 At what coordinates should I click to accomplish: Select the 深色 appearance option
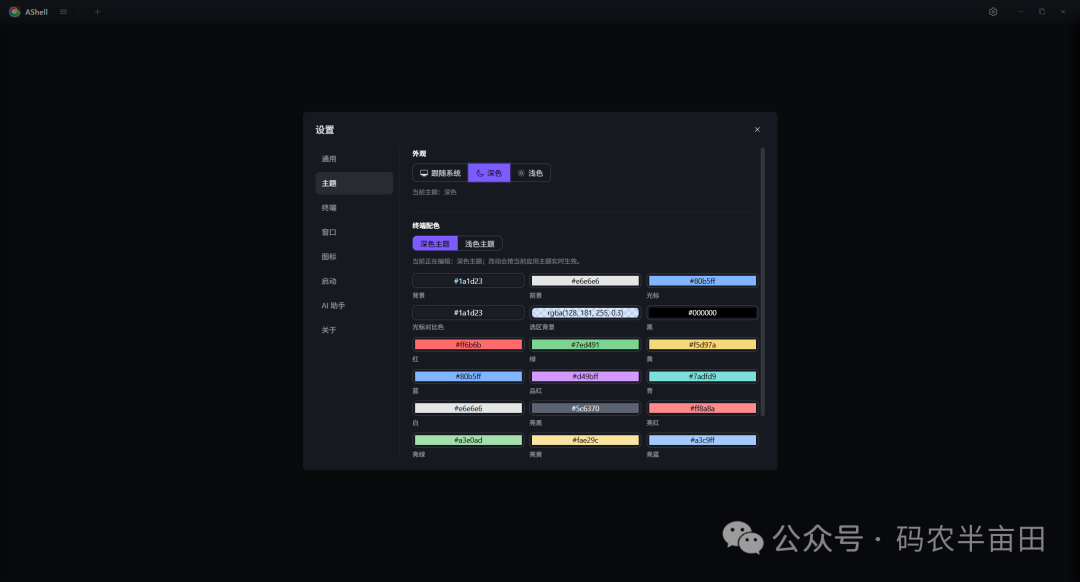489,173
